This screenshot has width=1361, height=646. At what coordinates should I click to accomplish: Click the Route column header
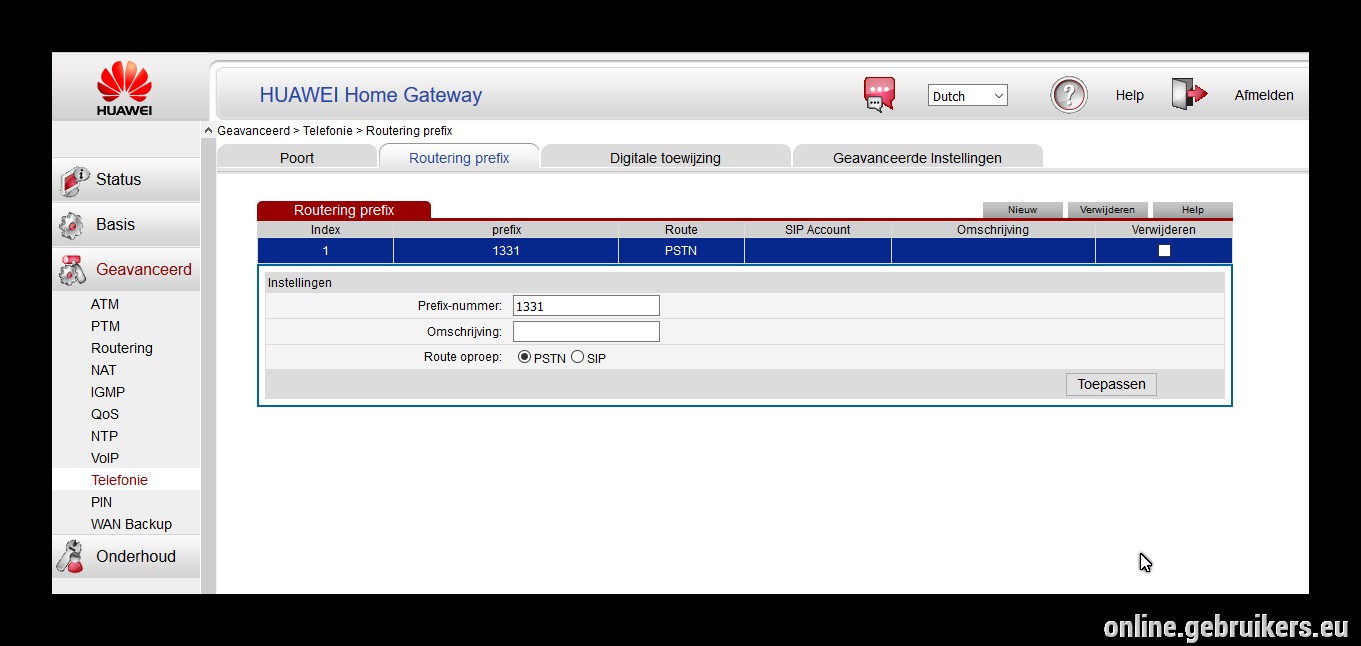(681, 230)
